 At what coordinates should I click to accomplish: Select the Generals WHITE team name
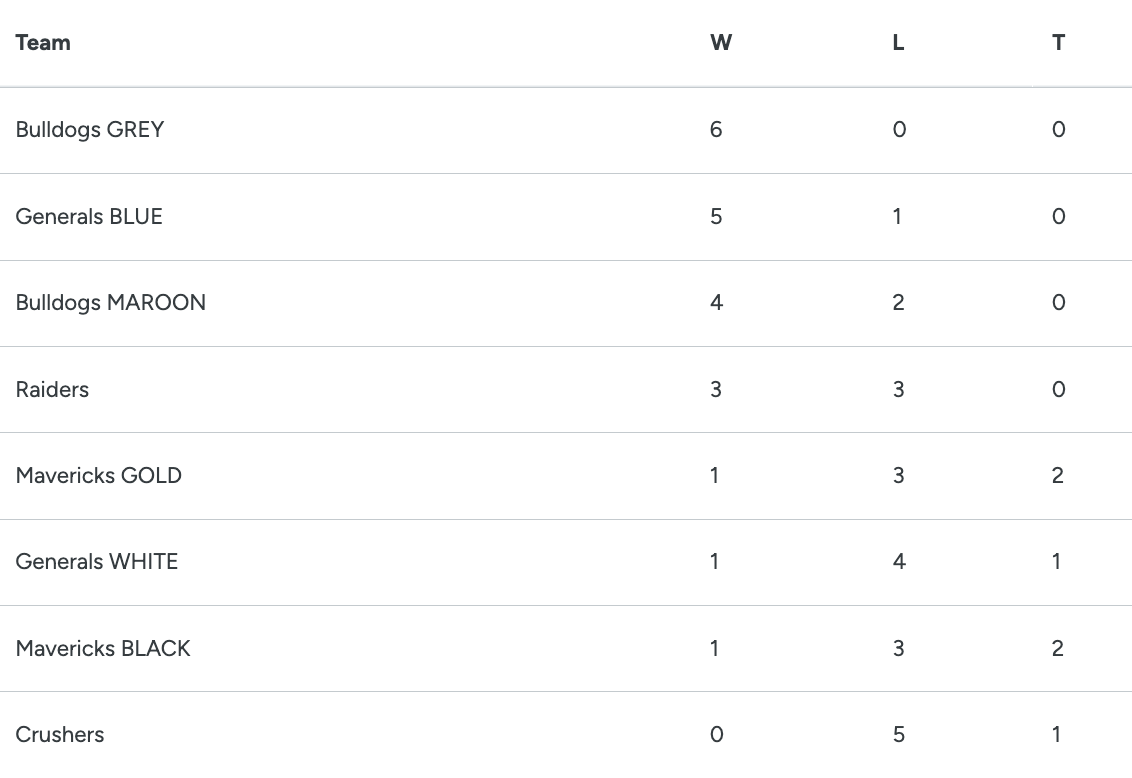[97, 562]
